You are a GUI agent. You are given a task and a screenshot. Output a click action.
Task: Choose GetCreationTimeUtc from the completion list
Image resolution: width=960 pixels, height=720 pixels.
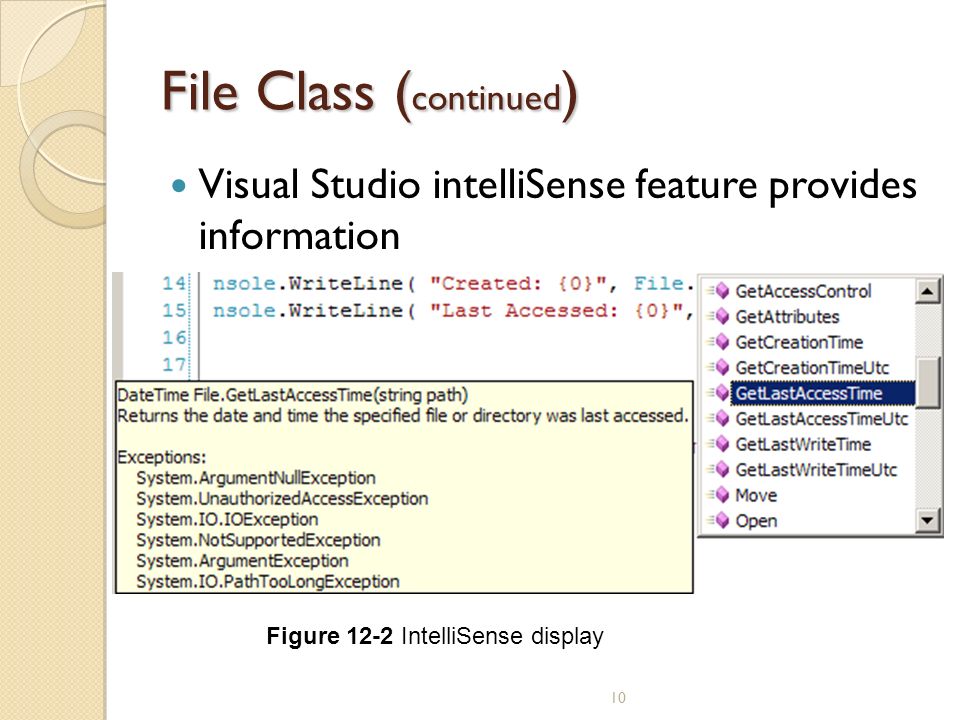tap(812, 367)
